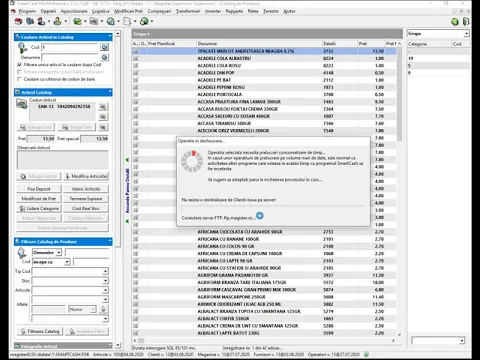
Task: Click the small icon right of Sterge Cod
Action: coord(103,127)
